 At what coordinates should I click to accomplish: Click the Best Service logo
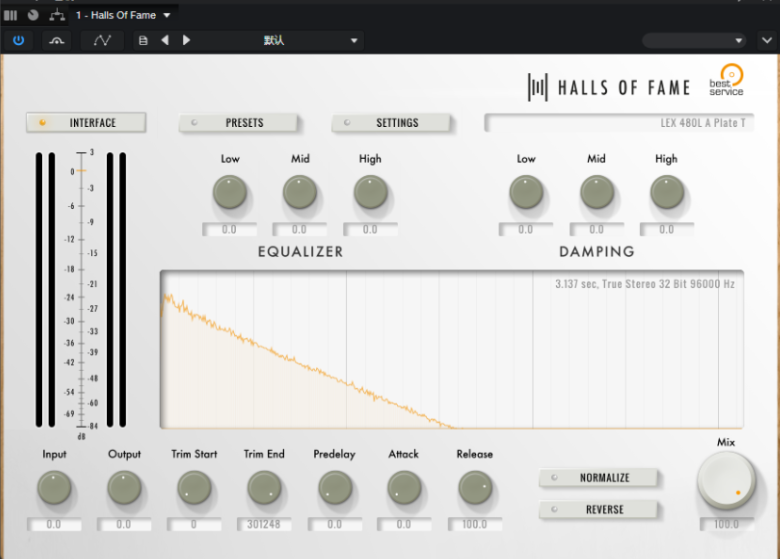coord(727,80)
